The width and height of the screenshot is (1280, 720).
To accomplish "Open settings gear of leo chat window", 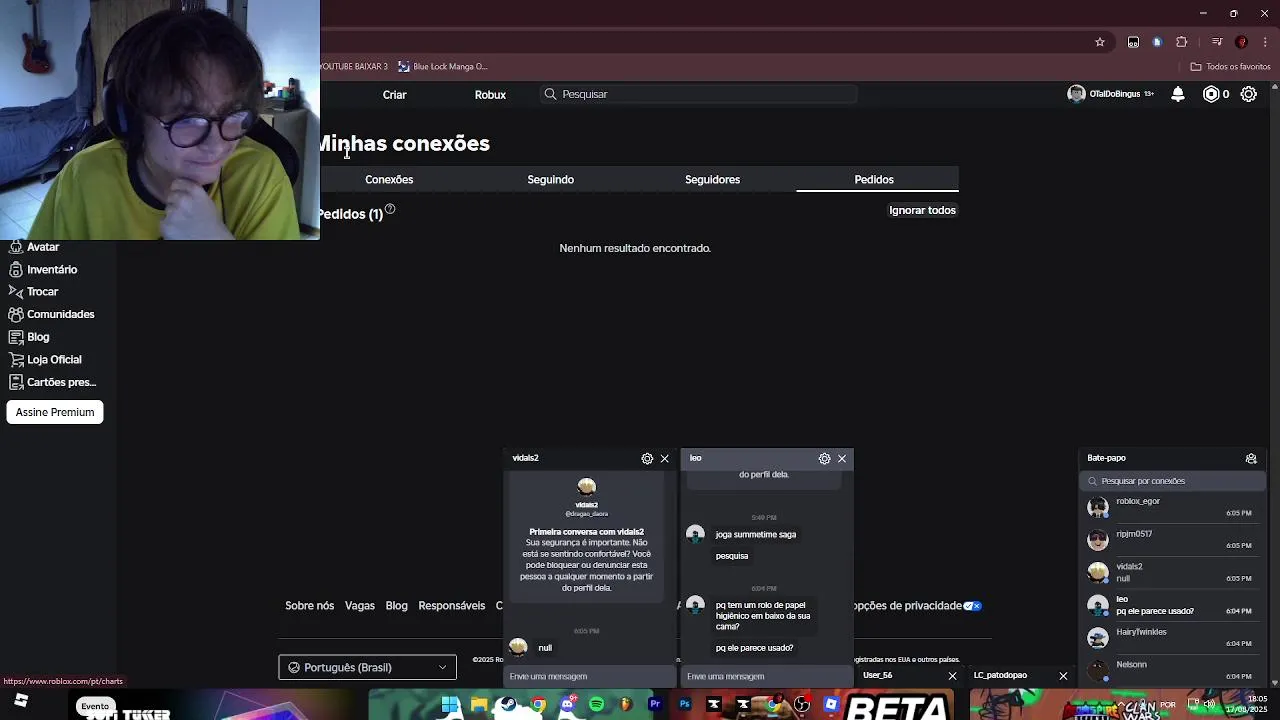I will (x=824, y=459).
